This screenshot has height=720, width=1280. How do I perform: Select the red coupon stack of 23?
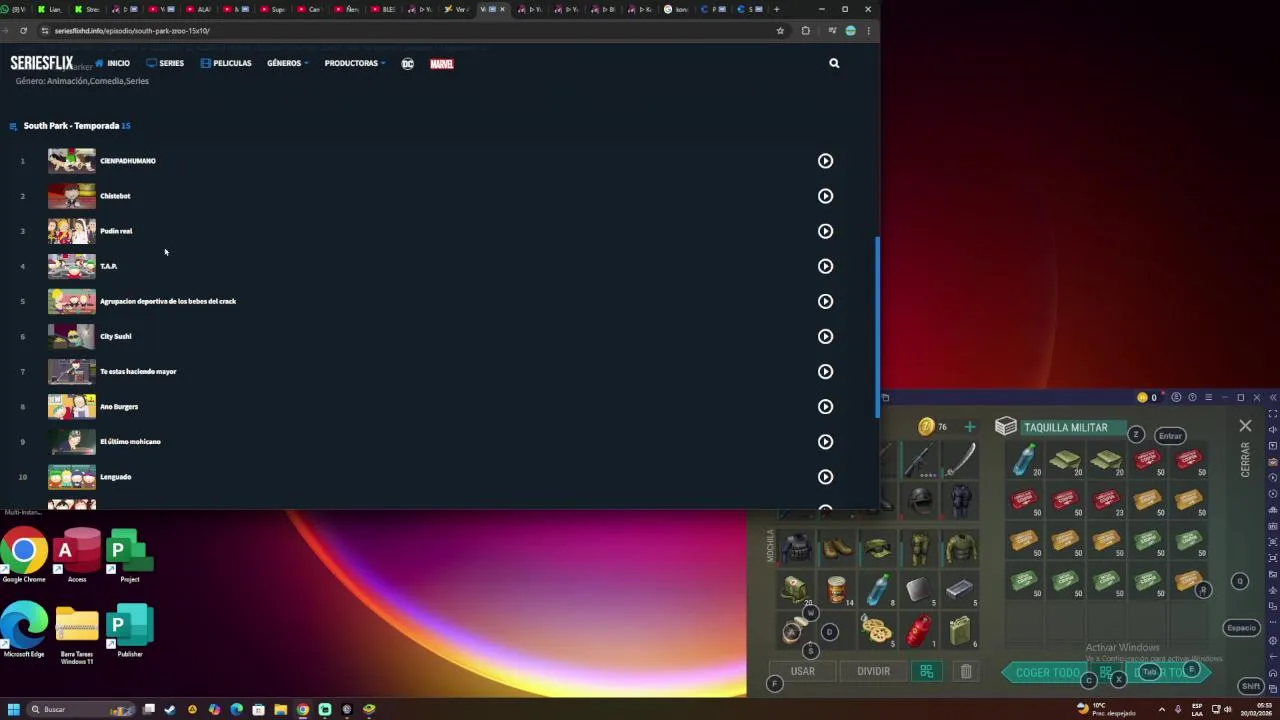[1107, 500]
